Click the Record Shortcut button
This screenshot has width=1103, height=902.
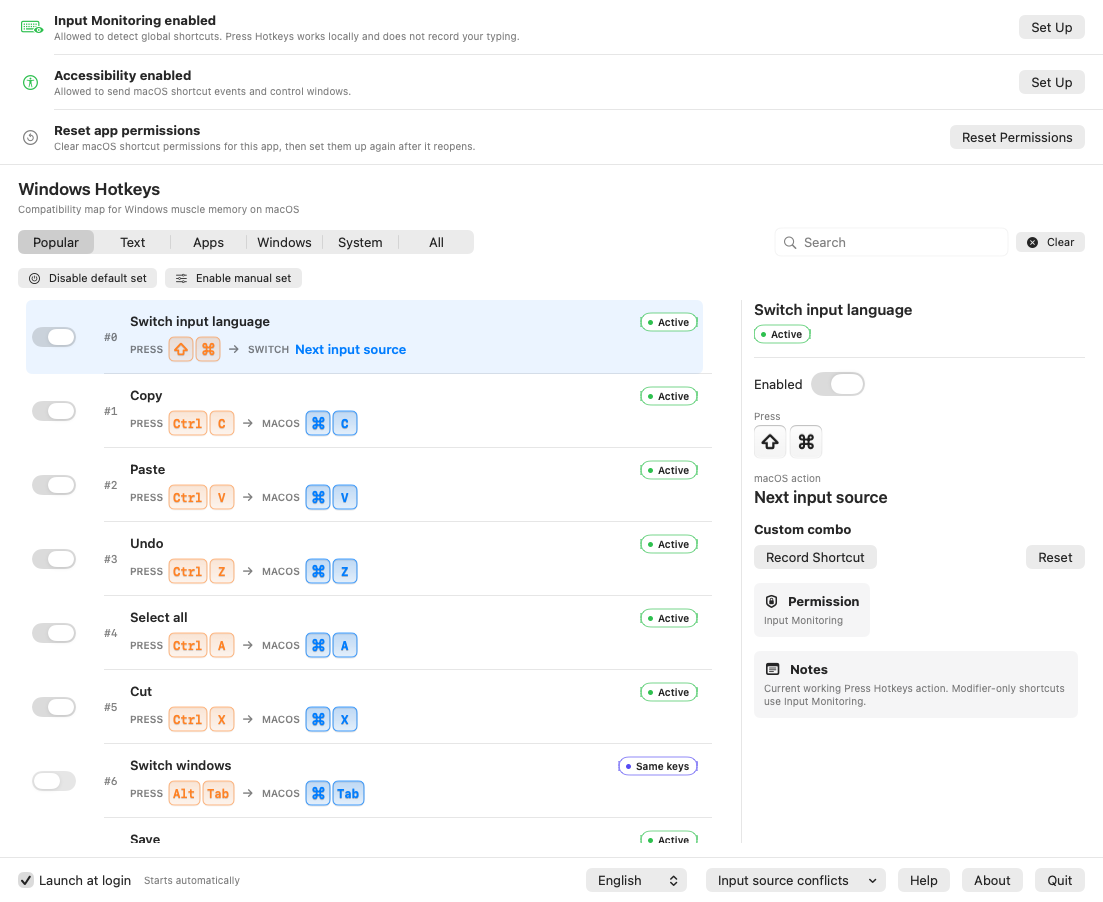(x=815, y=557)
